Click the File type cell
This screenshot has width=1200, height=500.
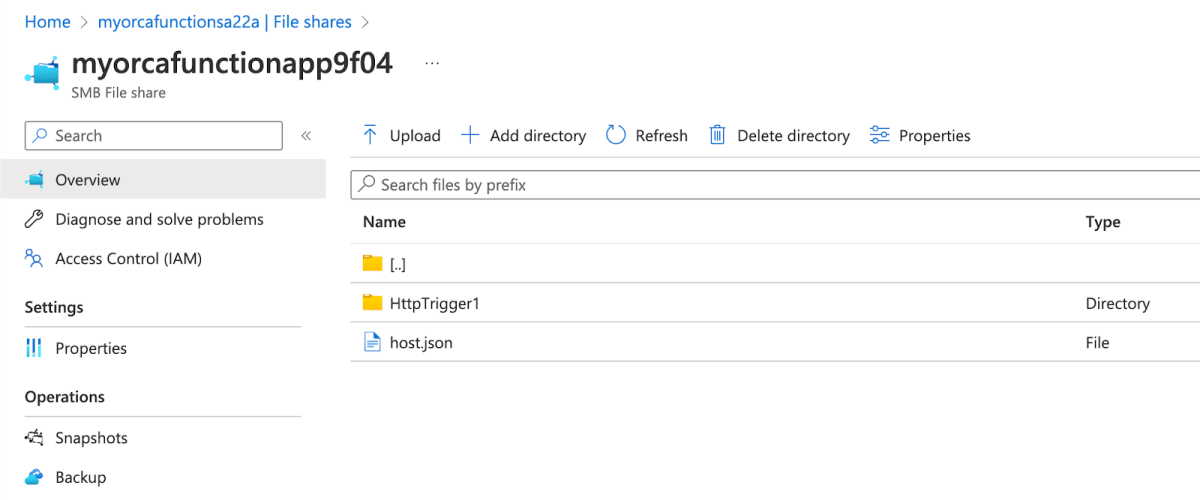(x=1098, y=342)
